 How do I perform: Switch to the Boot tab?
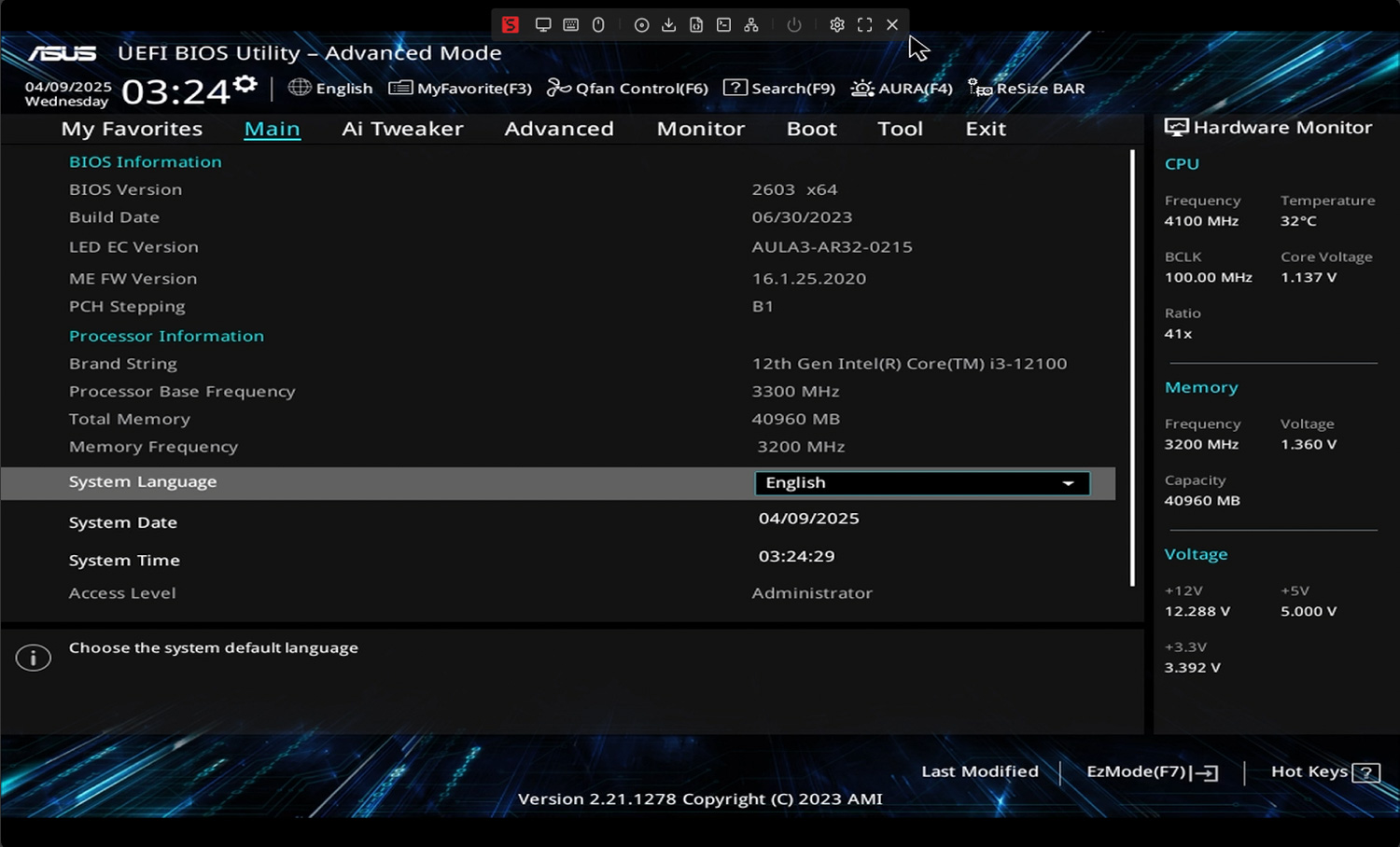(x=811, y=129)
